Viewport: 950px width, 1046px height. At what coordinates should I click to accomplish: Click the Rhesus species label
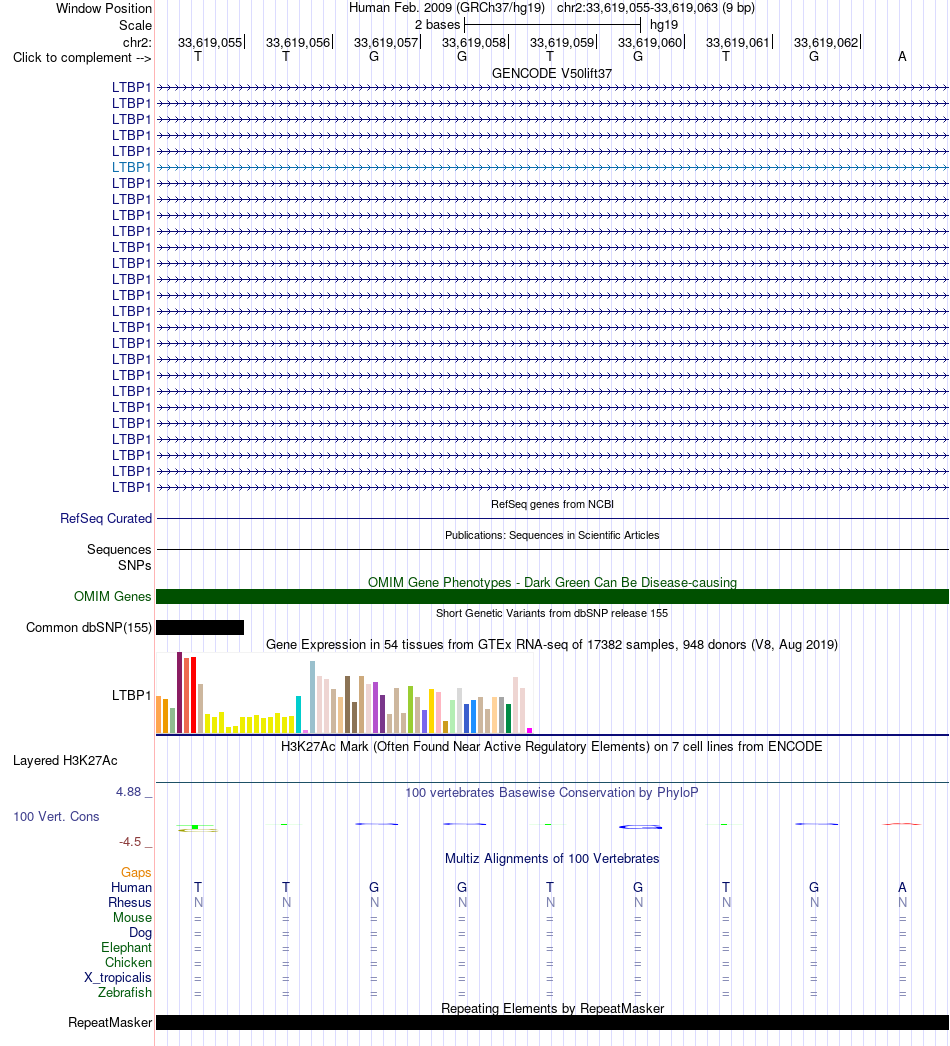[x=130, y=903]
